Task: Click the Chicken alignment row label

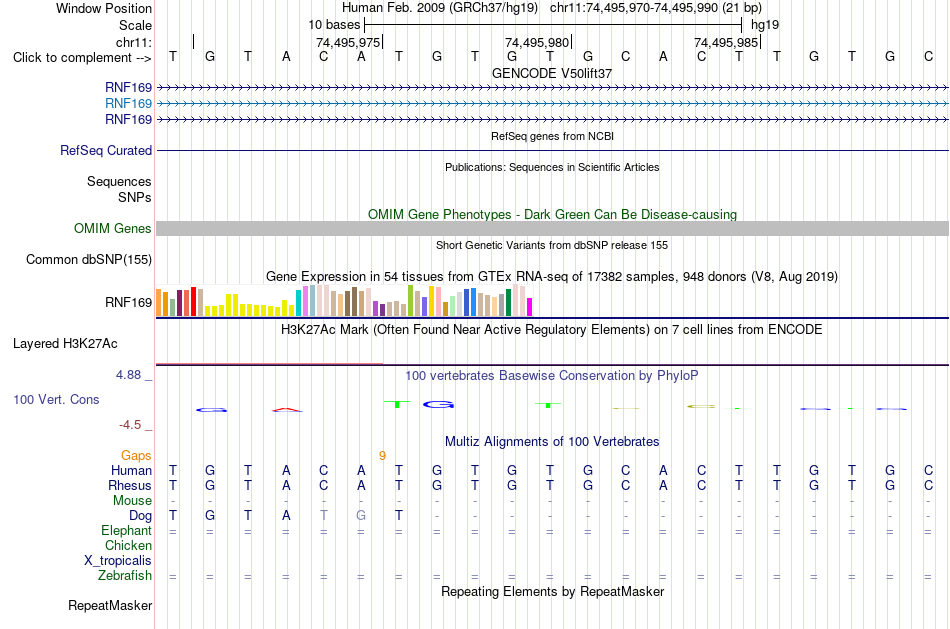Action: (x=128, y=545)
